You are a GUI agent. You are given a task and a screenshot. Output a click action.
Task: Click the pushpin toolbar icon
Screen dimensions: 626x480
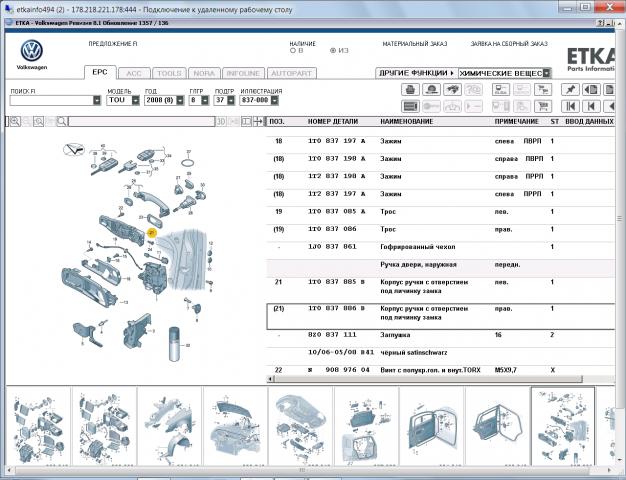pos(570,89)
